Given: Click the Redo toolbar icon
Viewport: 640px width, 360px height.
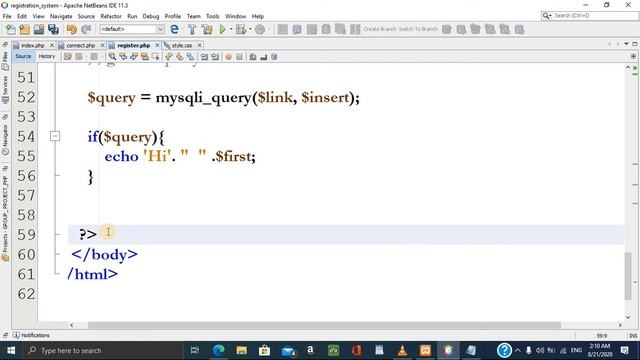Looking at the screenshot, I should pos(86,29).
